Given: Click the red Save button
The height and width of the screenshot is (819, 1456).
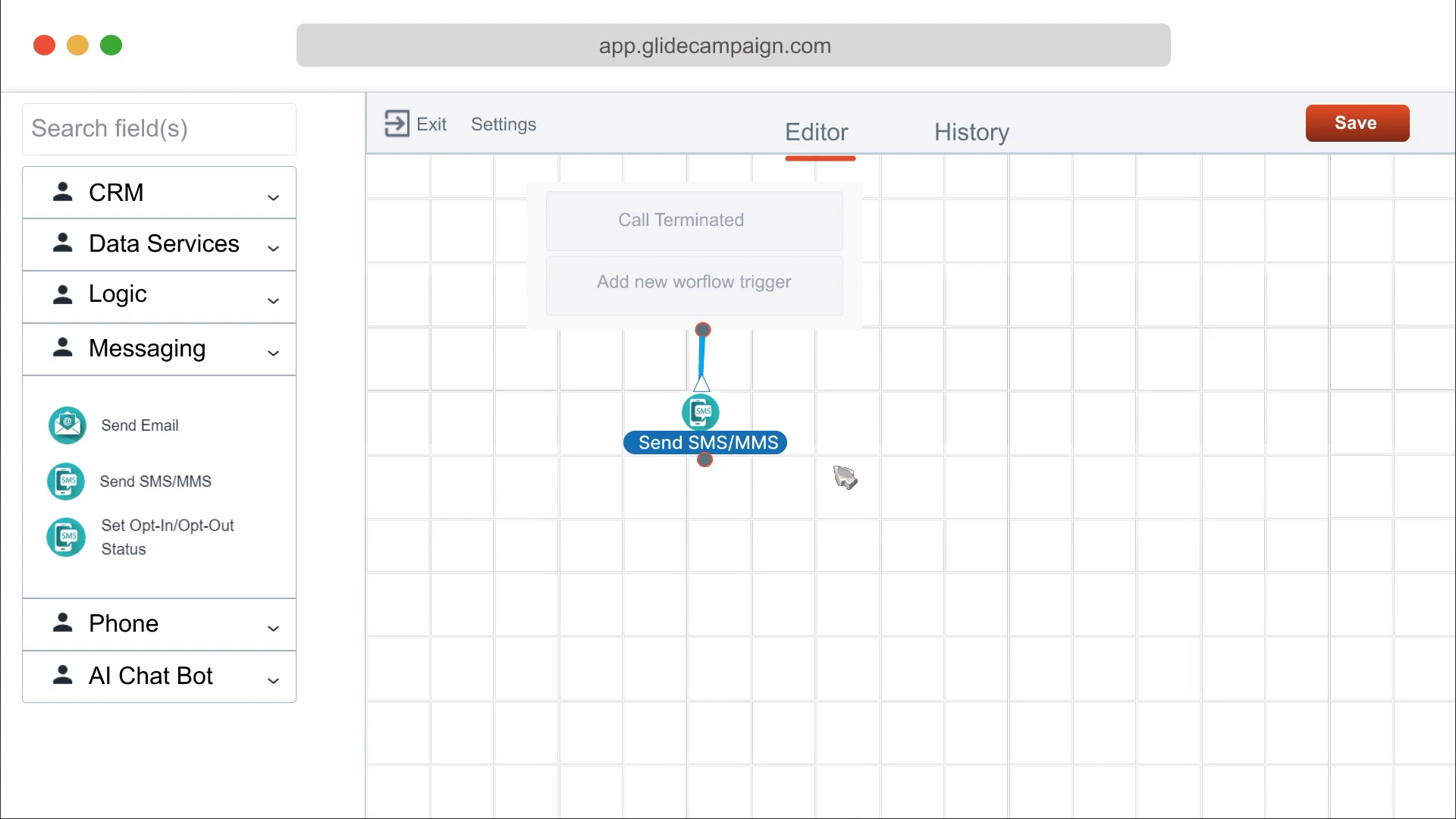Looking at the screenshot, I should [x=1357, y=123].
